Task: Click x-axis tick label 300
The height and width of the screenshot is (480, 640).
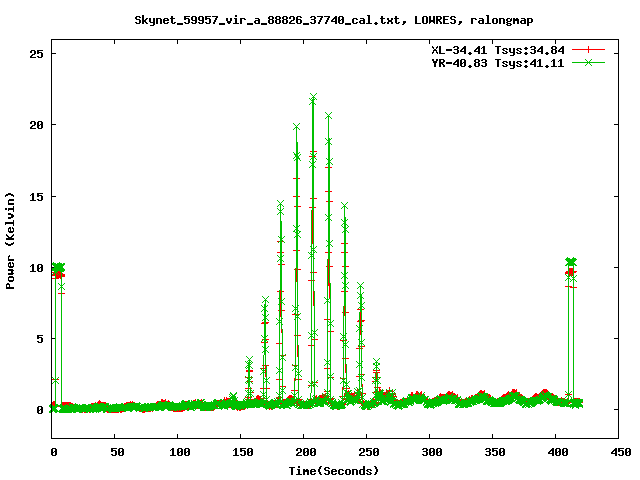Action: click(432, 452)
